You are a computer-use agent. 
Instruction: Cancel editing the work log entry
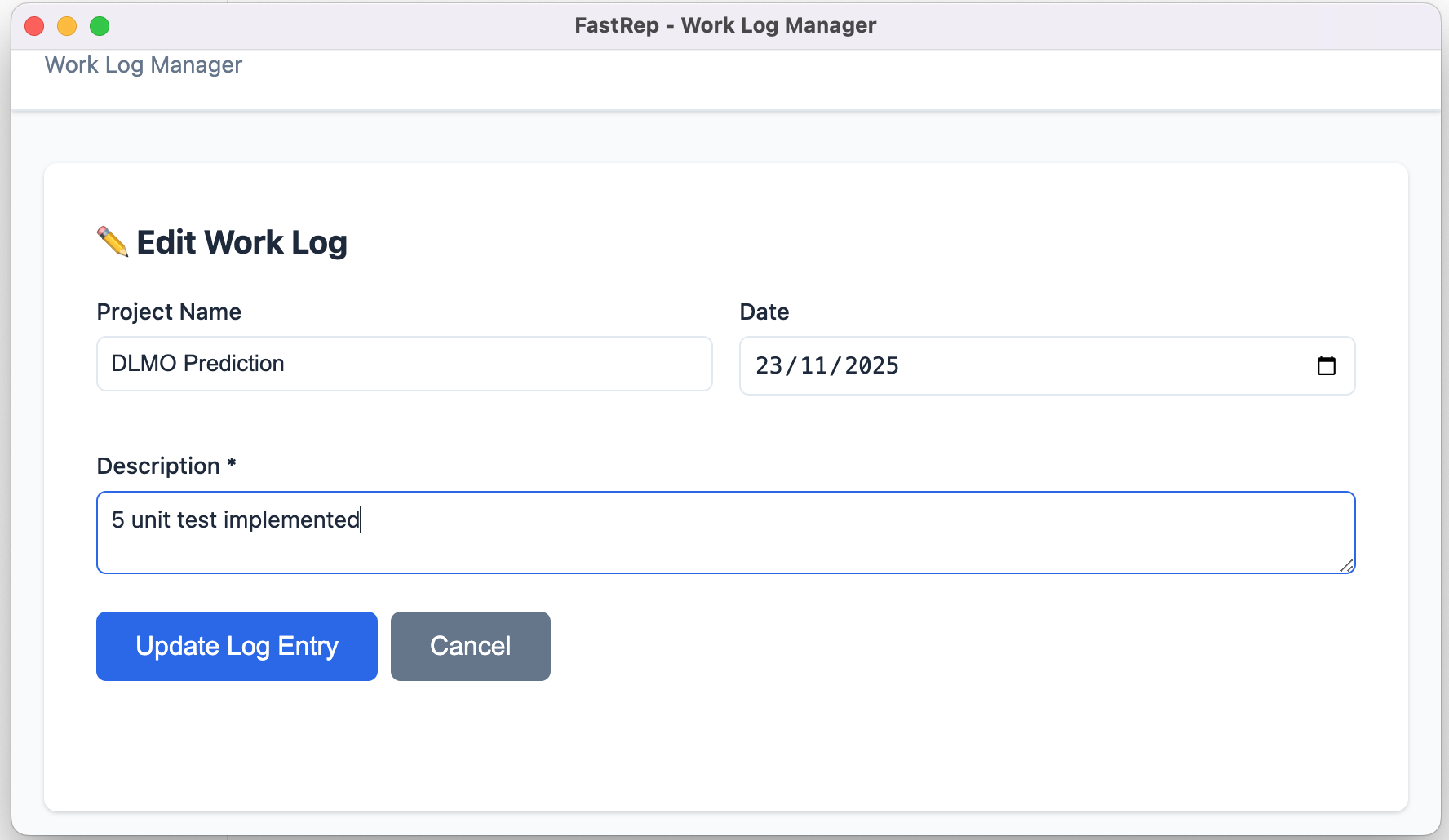pos(470,646)
